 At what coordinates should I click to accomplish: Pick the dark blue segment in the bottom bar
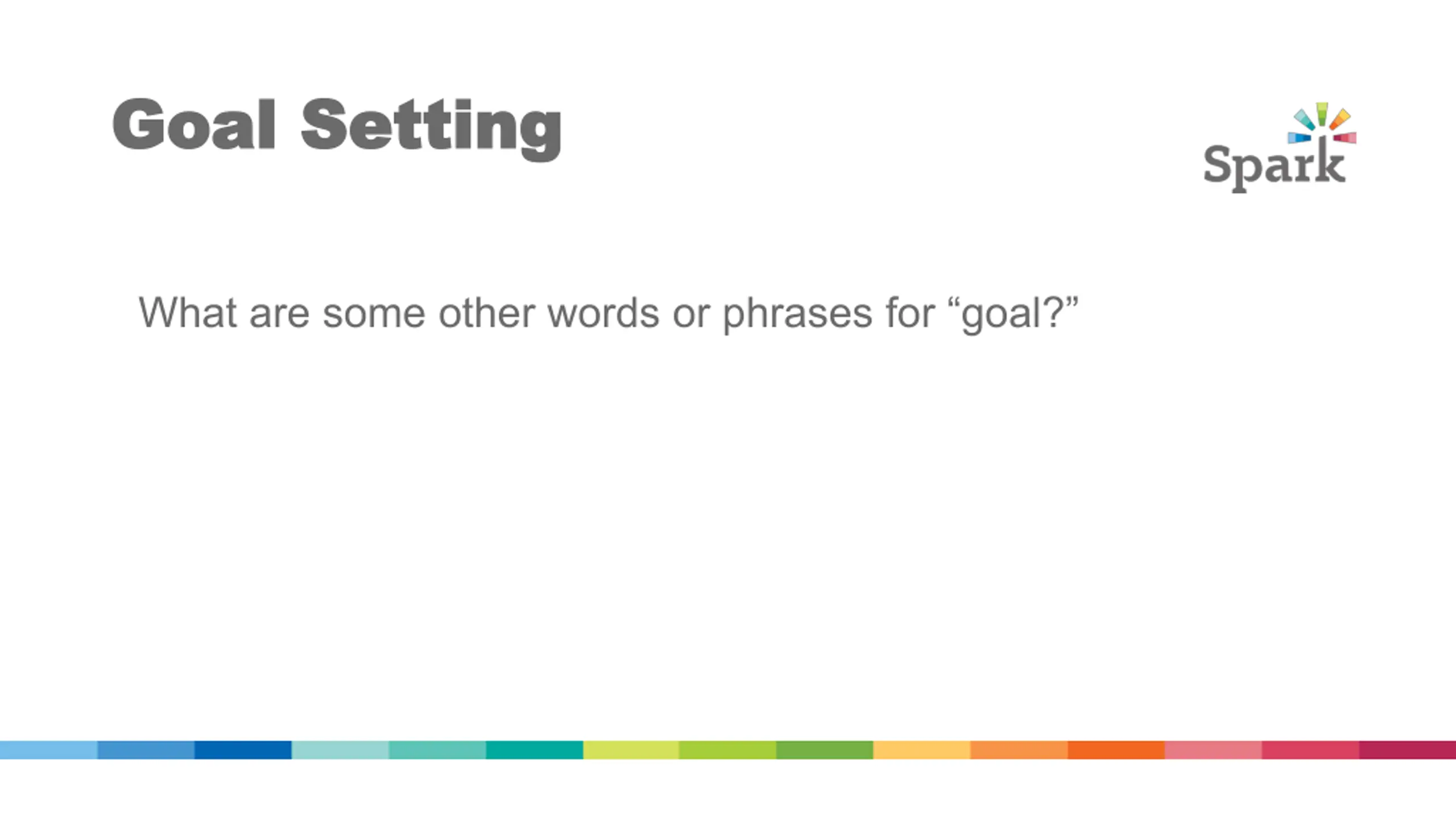[243, 750]
